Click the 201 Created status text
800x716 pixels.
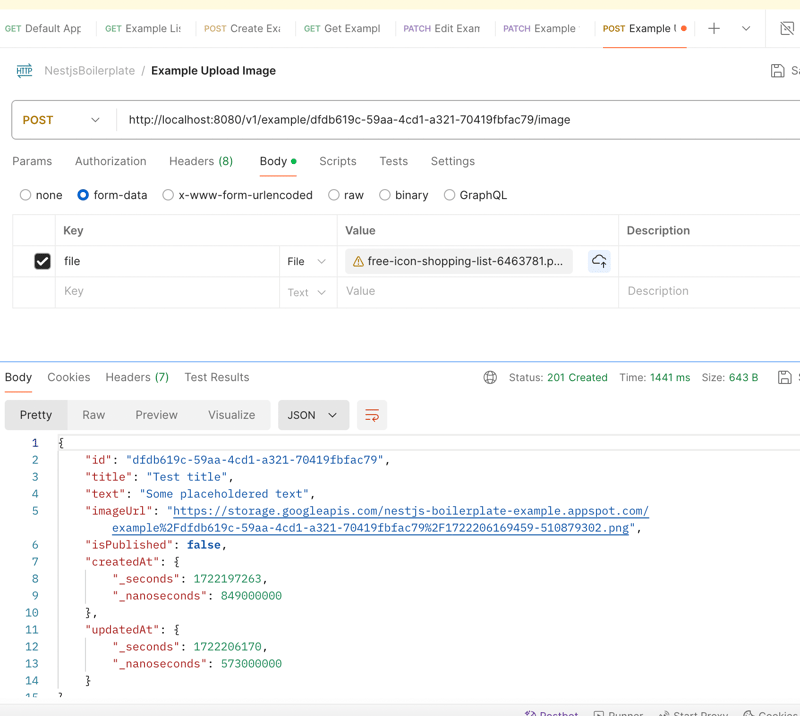pos(577,378)
